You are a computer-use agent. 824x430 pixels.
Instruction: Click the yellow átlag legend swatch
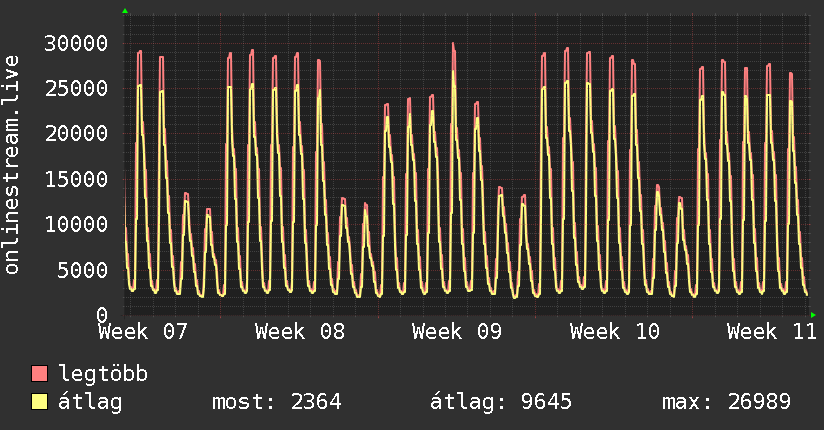tap(39, 402)
